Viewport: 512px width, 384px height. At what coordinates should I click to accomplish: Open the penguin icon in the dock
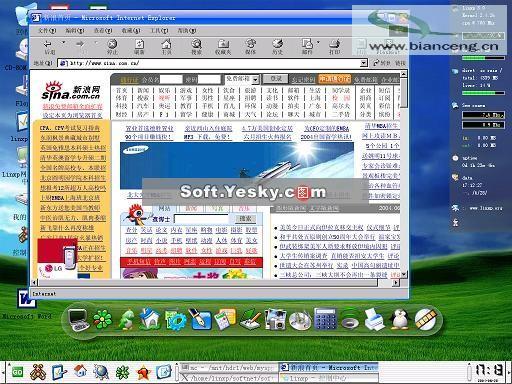pyautogui.click(x=399, y=319)
